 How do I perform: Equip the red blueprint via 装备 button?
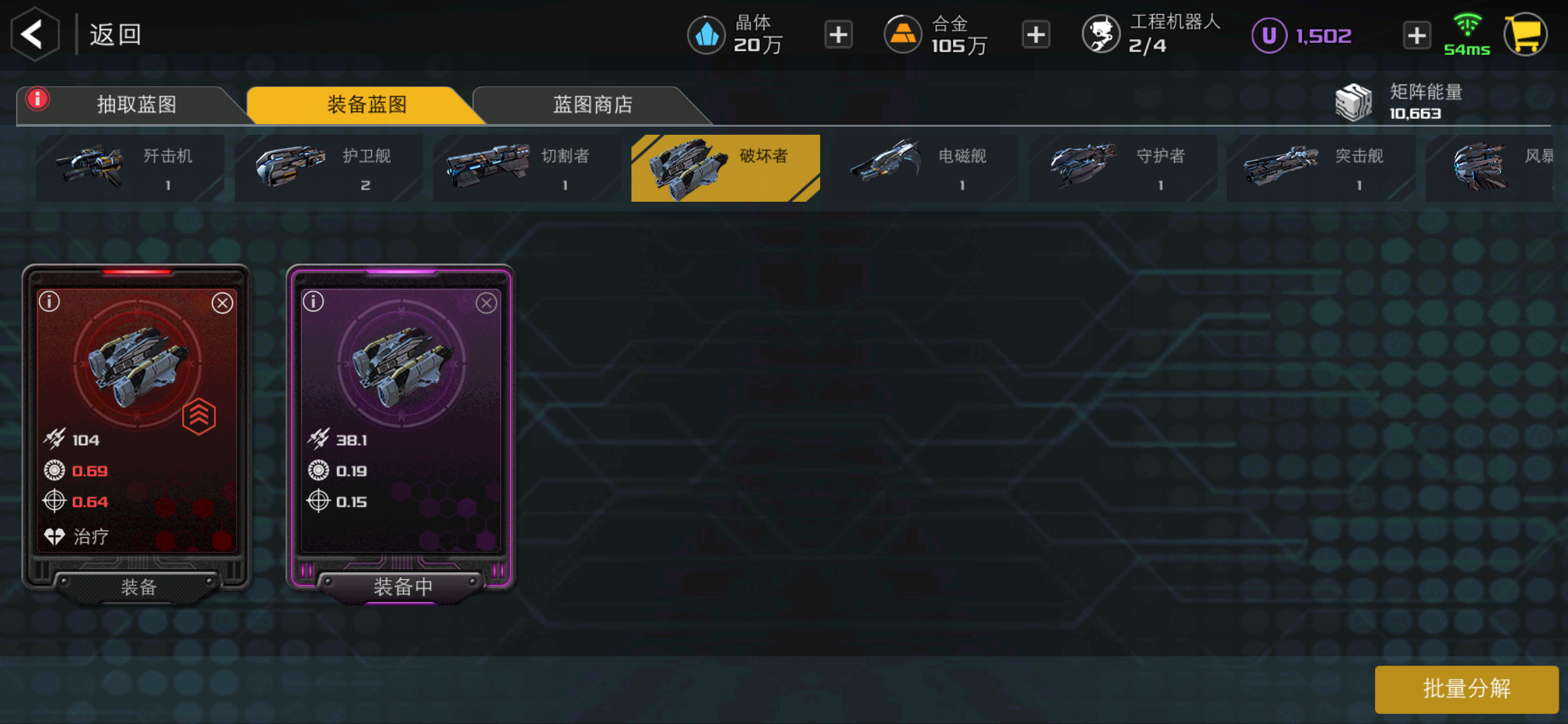tap(138, 587)
